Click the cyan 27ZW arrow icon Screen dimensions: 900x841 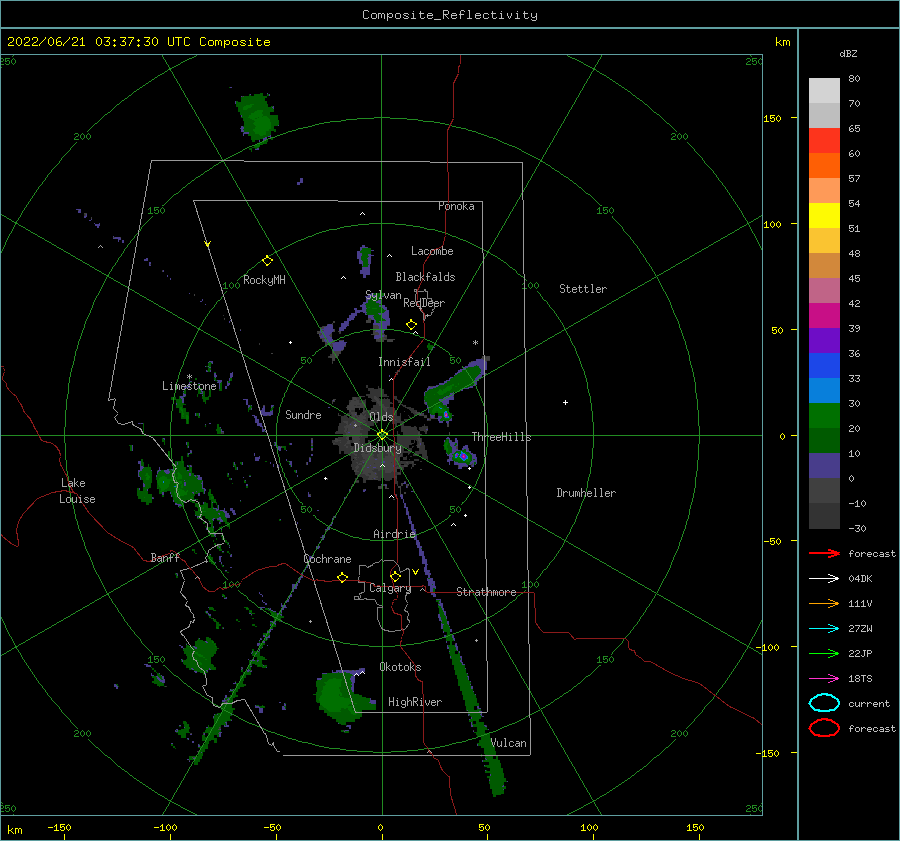[824, 629]
